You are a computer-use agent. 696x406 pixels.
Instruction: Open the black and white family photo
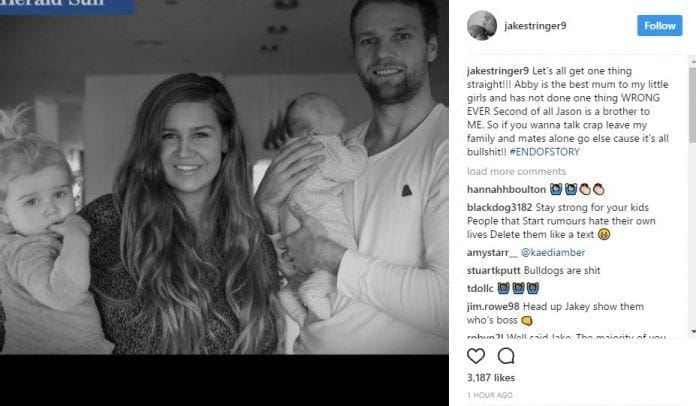point(224,177)
